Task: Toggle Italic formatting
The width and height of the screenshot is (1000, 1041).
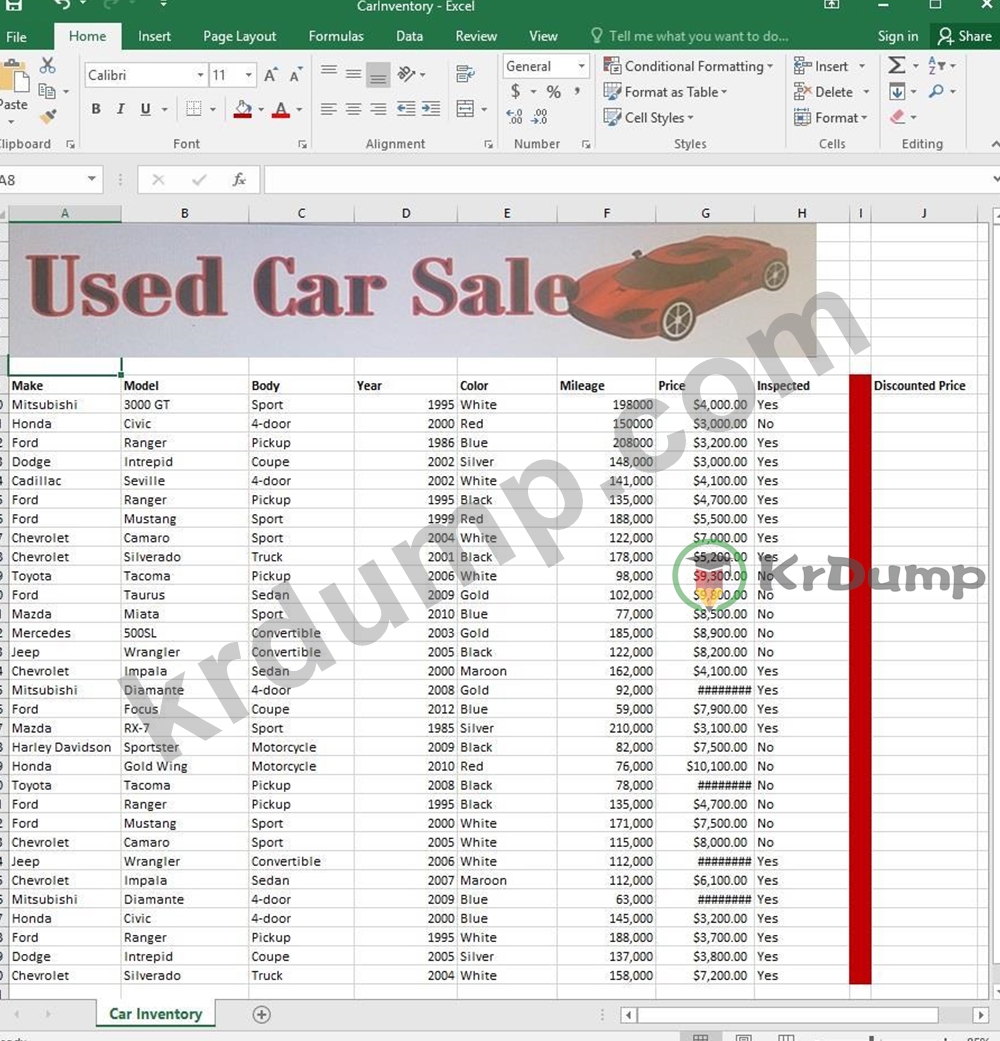Action: coord(120,109)
